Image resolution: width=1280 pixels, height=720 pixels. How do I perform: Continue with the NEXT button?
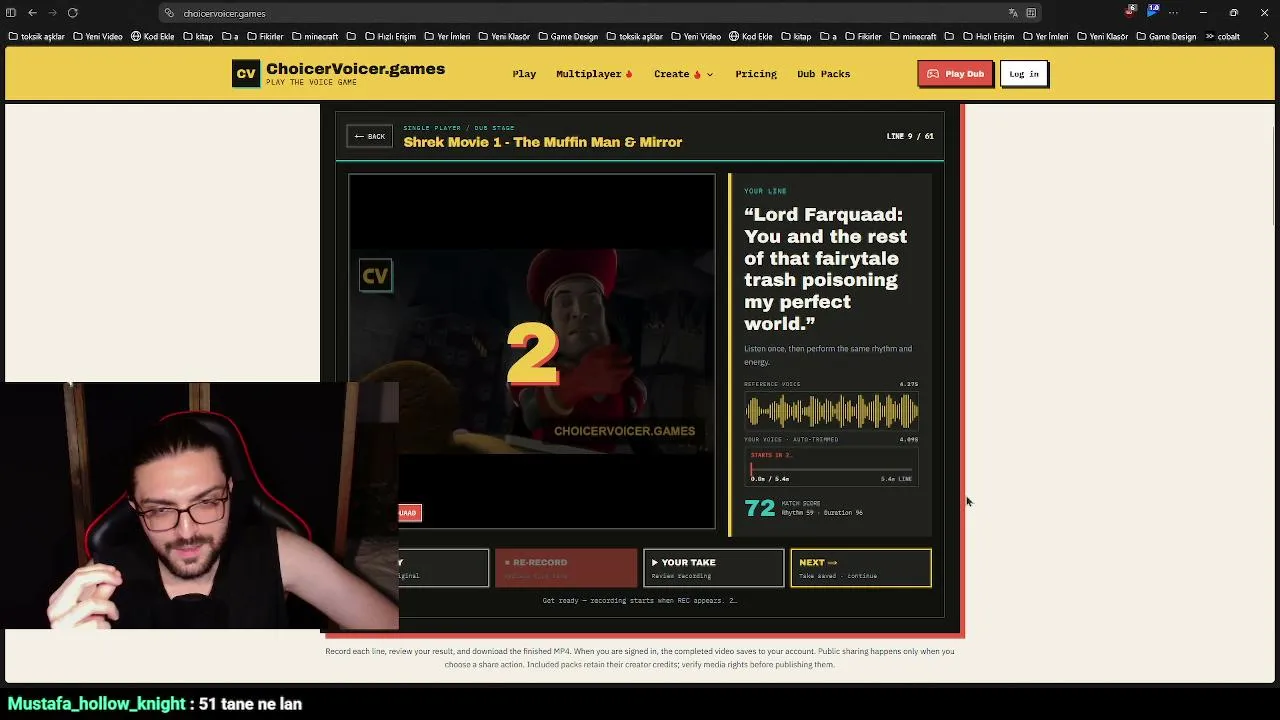(x=861, y=568)
